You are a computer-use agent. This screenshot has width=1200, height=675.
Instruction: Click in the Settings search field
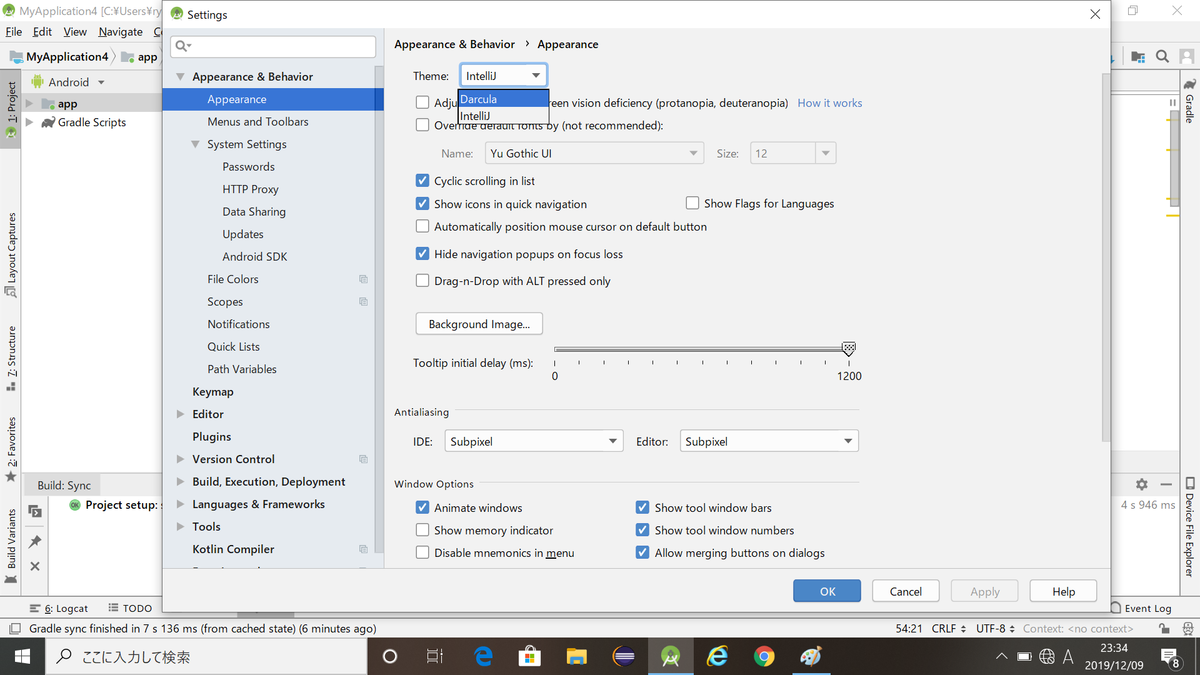click(274, 46)
